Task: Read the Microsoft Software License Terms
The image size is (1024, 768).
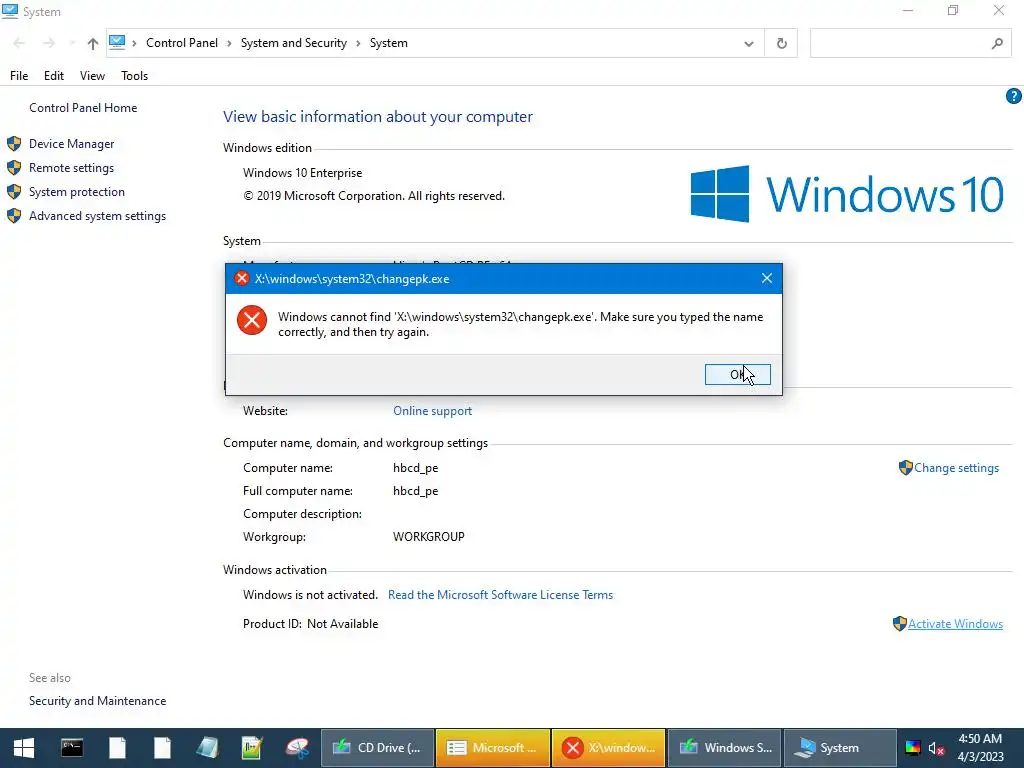Action: 500,595
